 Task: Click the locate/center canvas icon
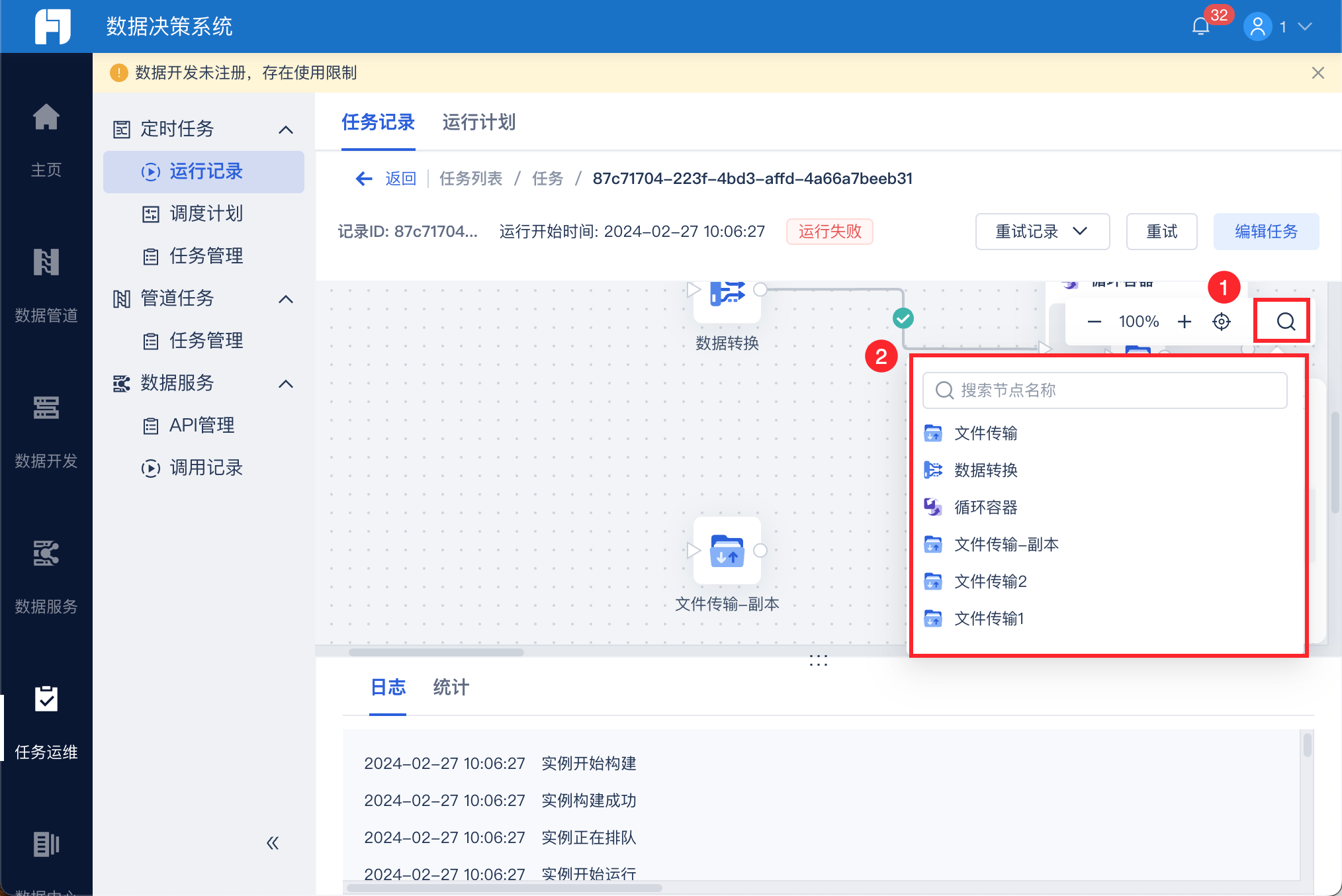pyautogui.click(x=1221, y=322)
